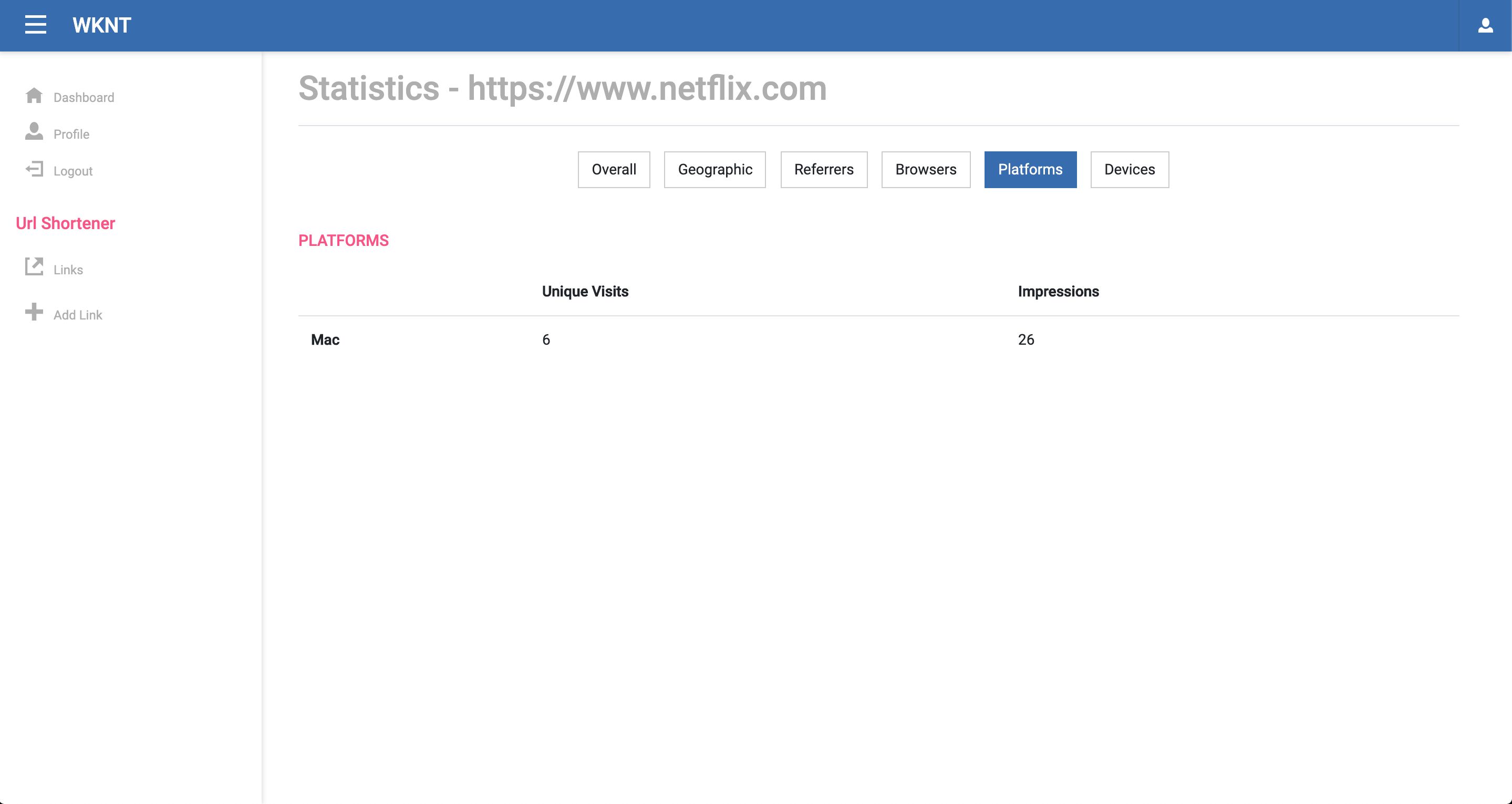Click the Dashboard home icon
1512x804 pixels.
[x=34, y=95]
